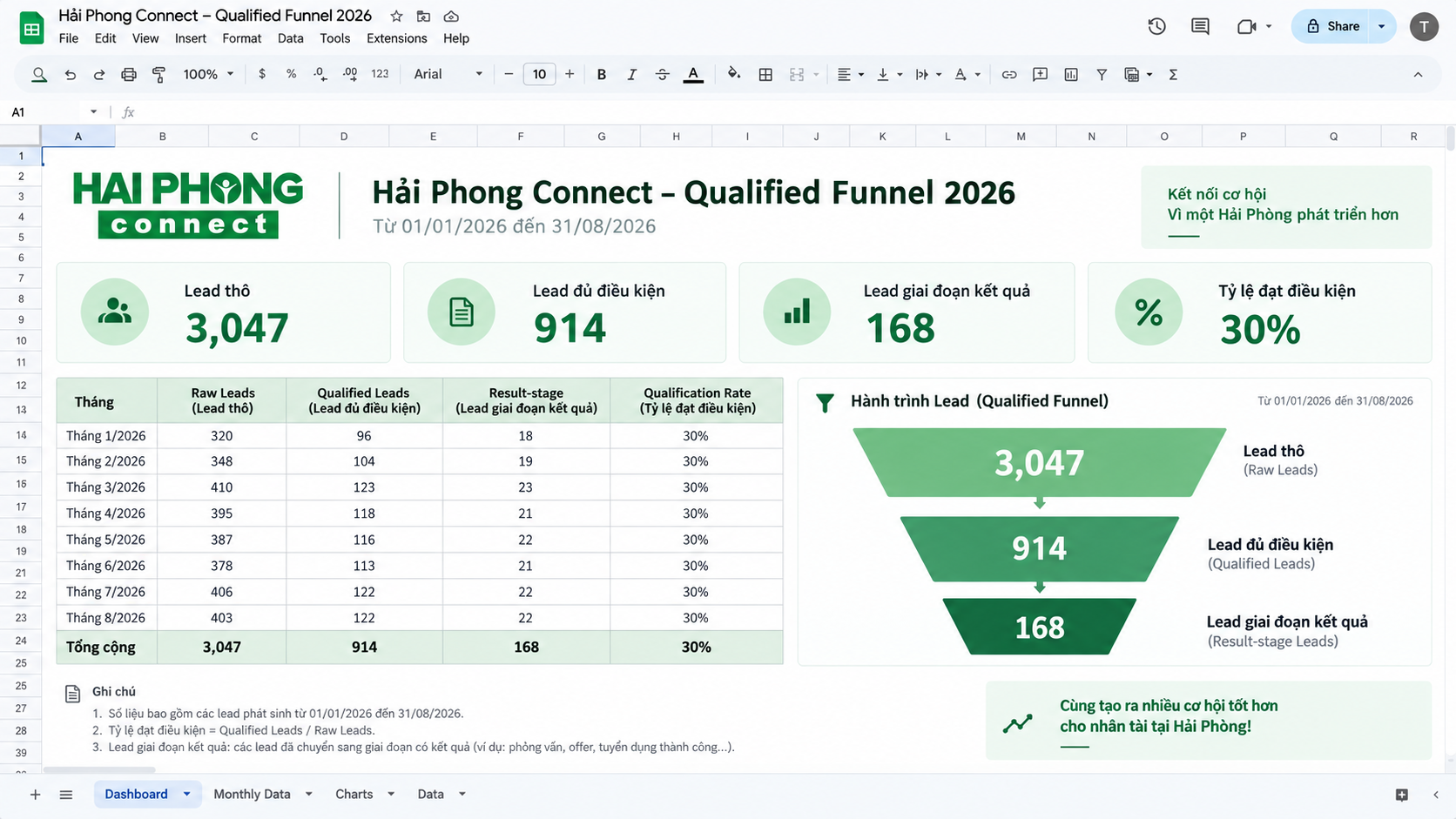Insert a chart
This screenshot has height=819, width=1456.
(x=1071, y=75)
